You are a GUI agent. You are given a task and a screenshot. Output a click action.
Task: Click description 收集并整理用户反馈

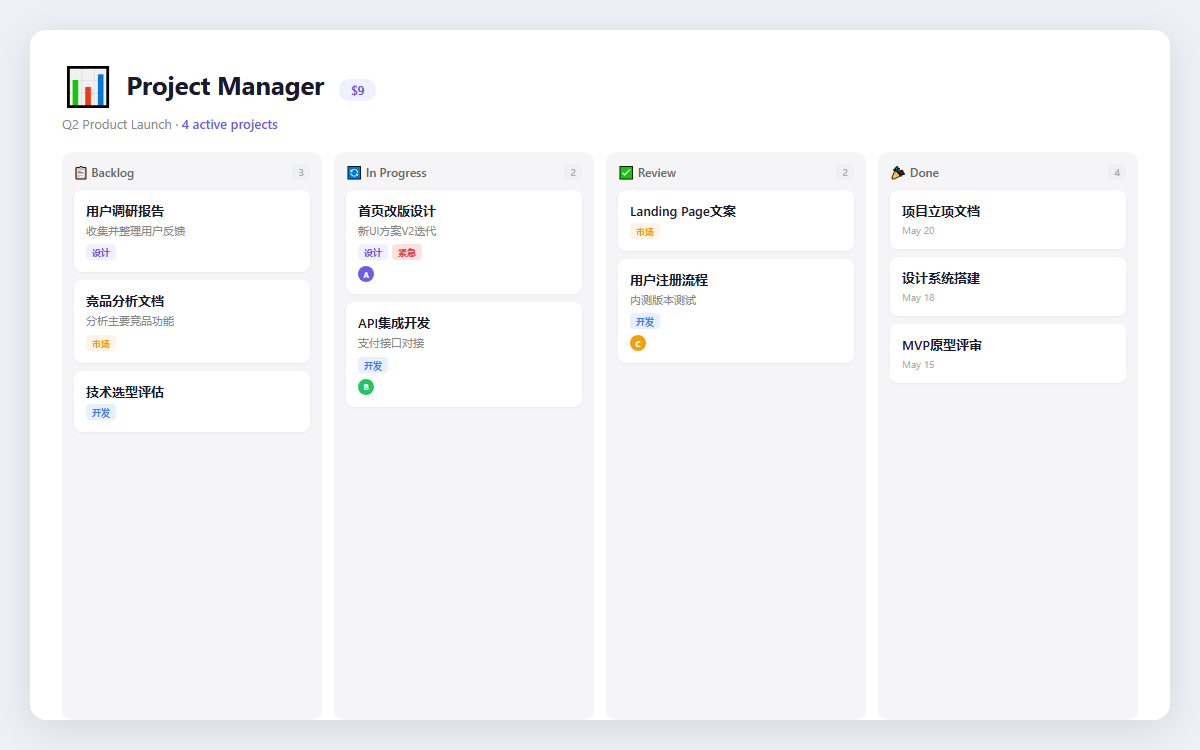click(135, 231)
